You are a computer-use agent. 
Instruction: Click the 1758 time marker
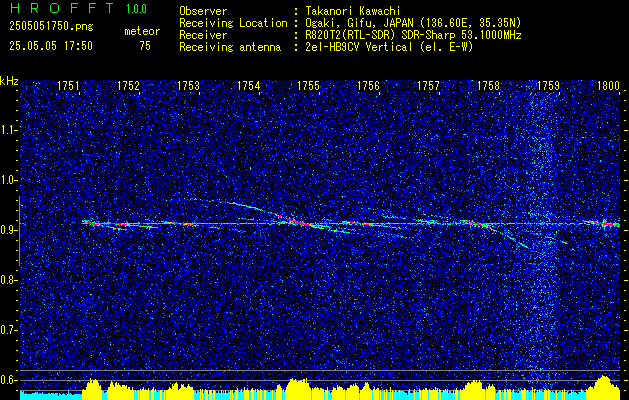pyautogui.click(x=489, y=85)
